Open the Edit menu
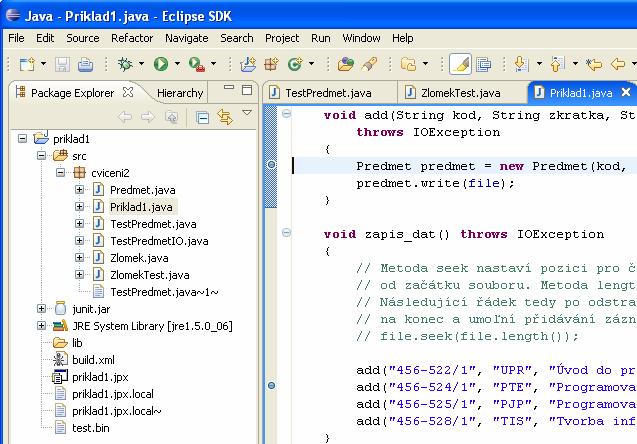This screenshot has width=637, height=444. [45, 38]
